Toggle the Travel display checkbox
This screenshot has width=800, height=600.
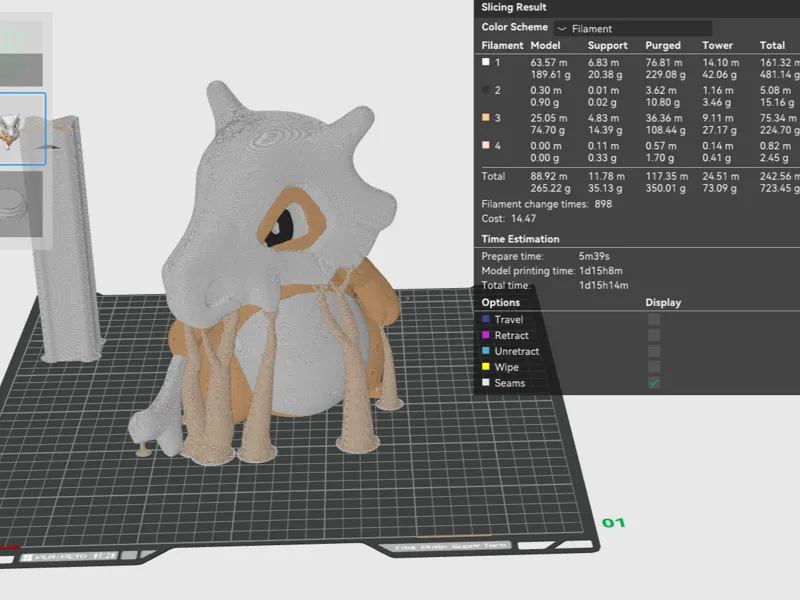(654, 319)
